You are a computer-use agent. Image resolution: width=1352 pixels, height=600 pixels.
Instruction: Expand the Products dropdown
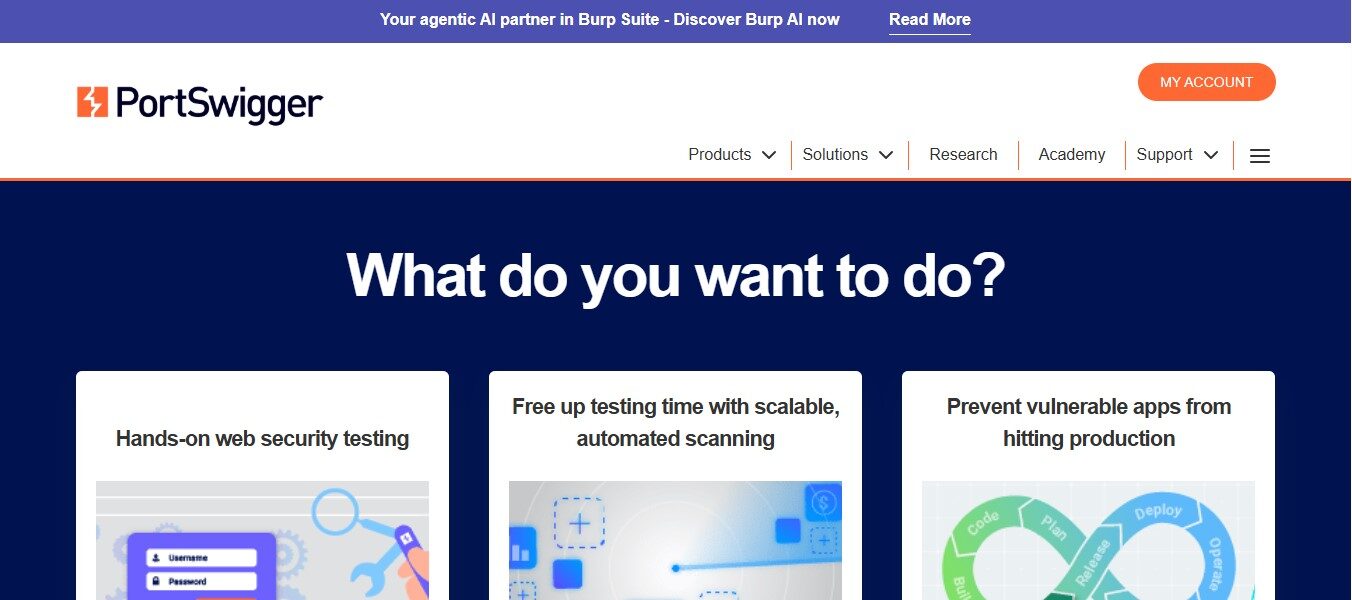tap(719, 155)
